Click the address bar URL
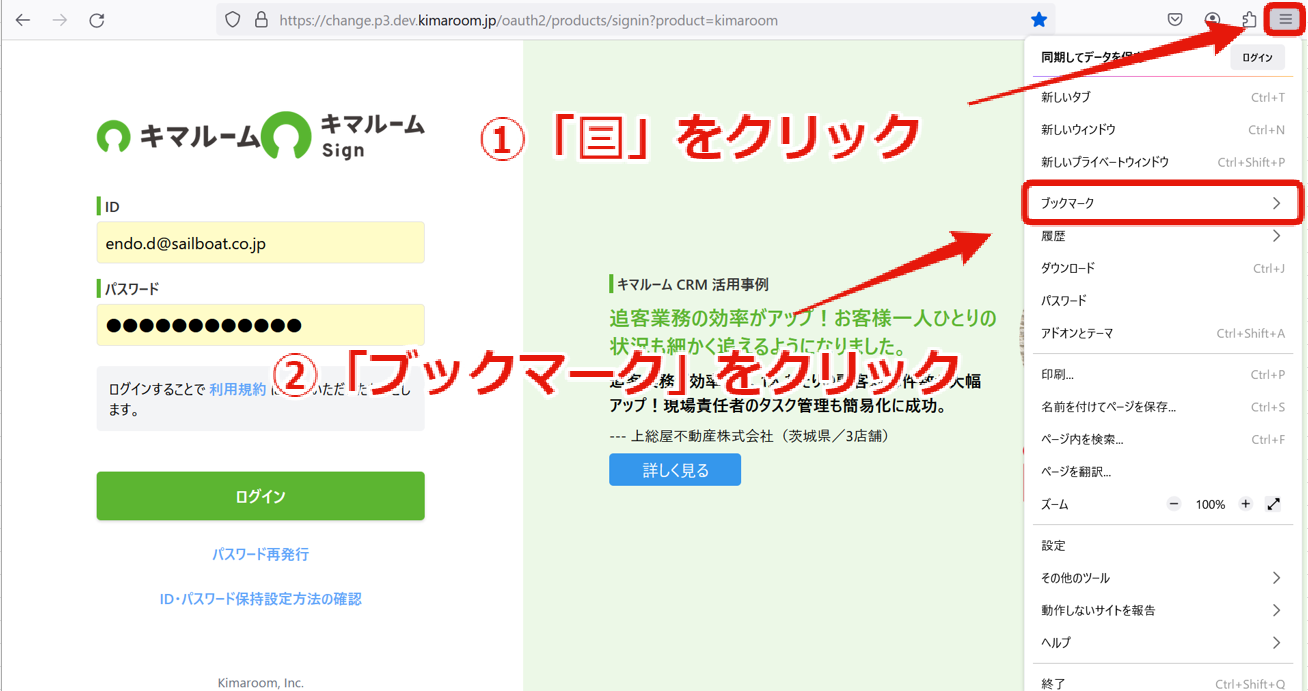Viewport: 1308px width, 691px height. 528,20
